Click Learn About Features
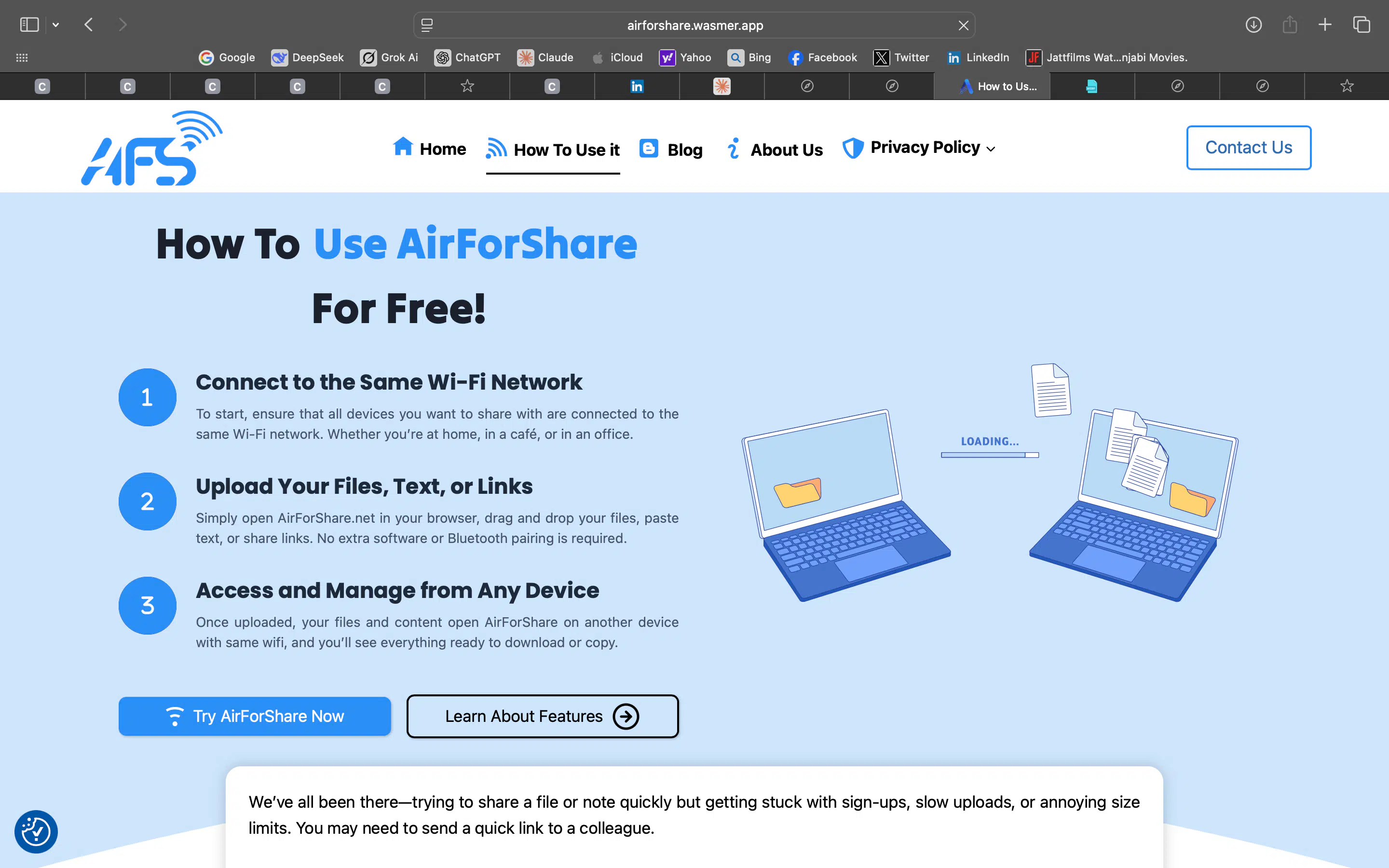 click(542, 716)
